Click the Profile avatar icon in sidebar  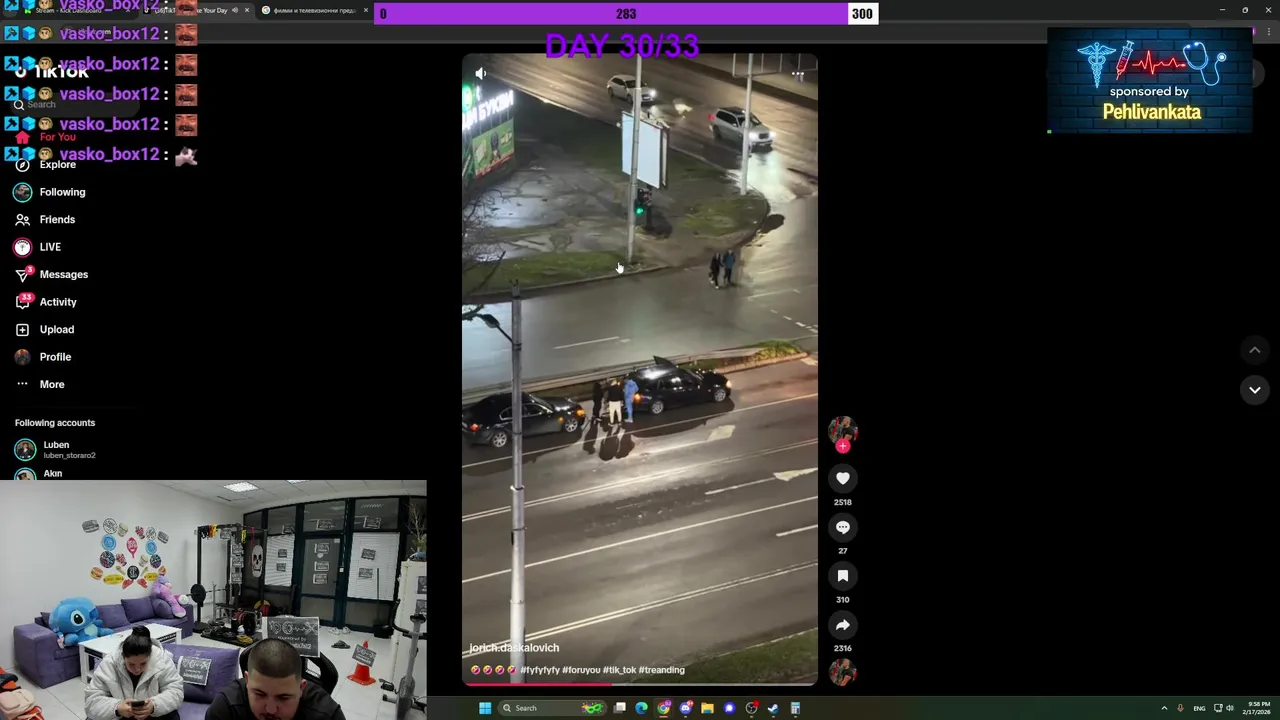22,357
